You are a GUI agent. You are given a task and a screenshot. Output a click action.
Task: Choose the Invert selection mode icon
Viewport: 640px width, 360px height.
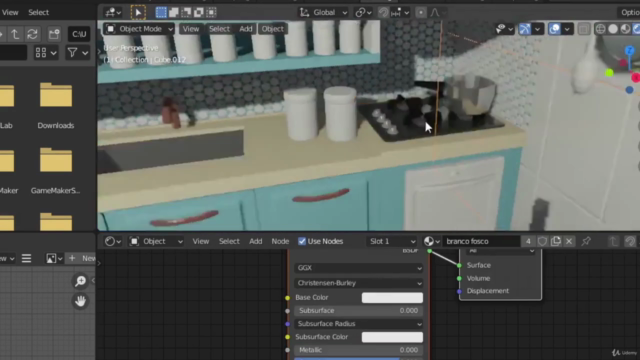tap(199, 13)
